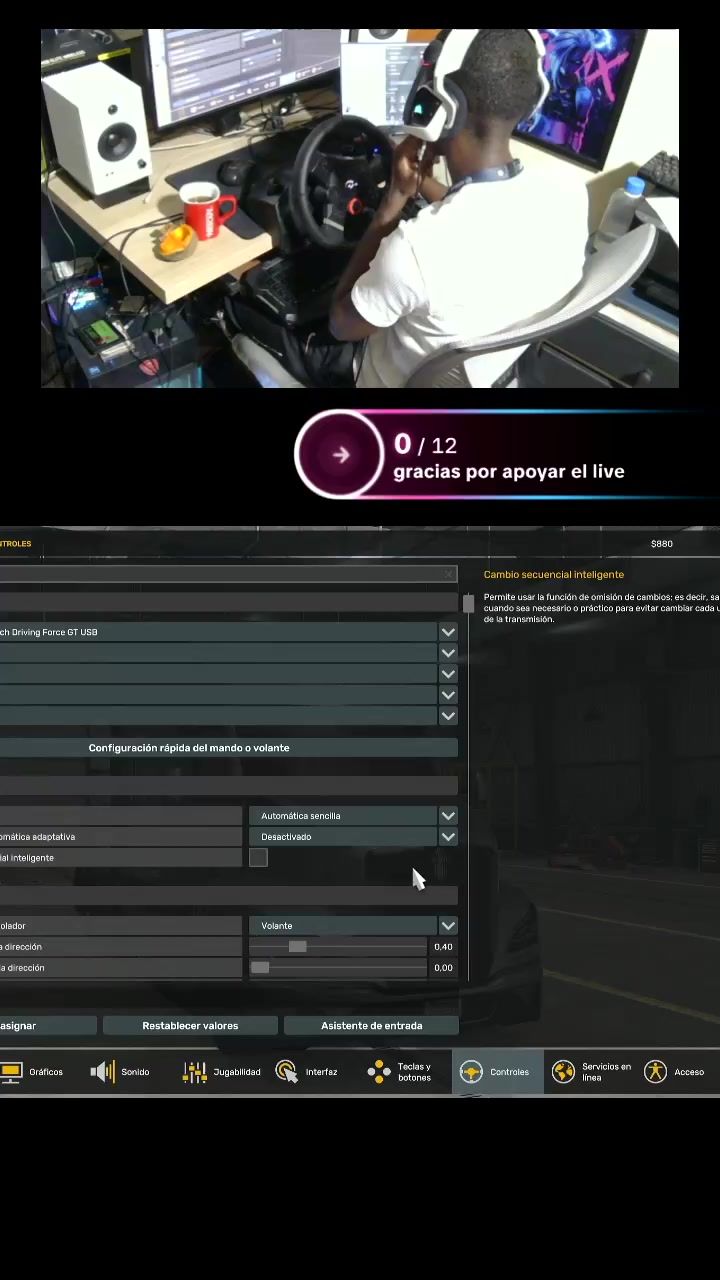This screenshot has height=1280, width=720.
Task: Open Servicios en línea globe icon
Action: 563,1072
